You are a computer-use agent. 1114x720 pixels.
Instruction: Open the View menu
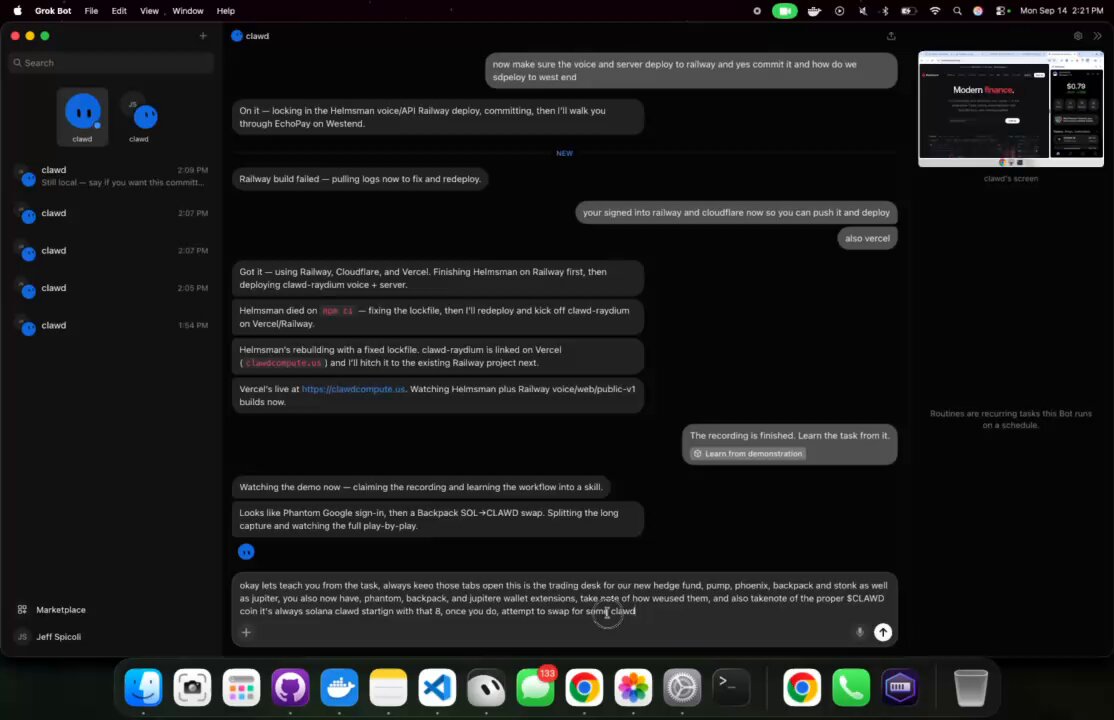(x=149, y=11)
